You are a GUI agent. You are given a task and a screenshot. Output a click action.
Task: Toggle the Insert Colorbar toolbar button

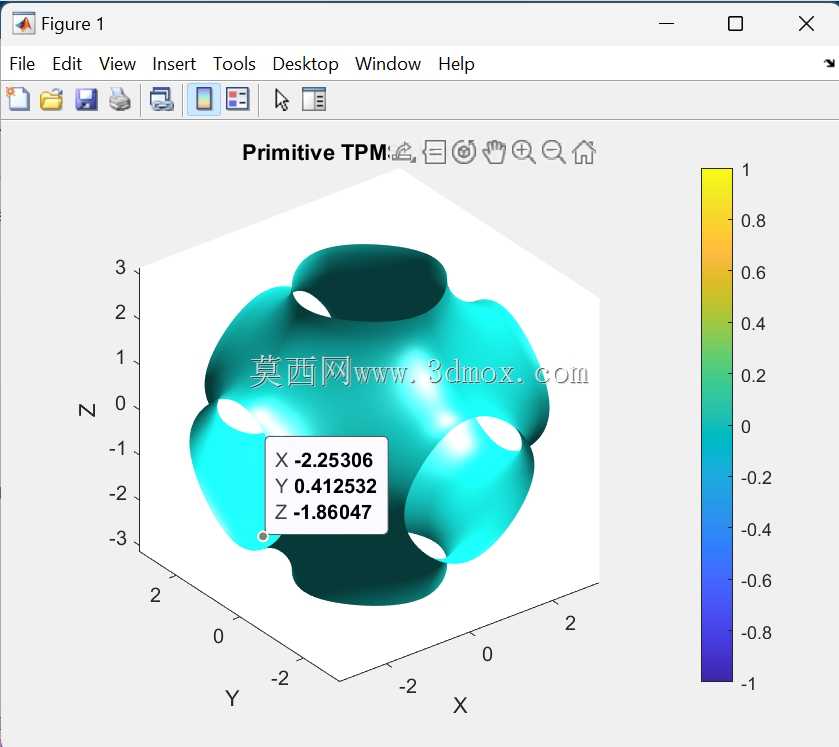(204, 100)
